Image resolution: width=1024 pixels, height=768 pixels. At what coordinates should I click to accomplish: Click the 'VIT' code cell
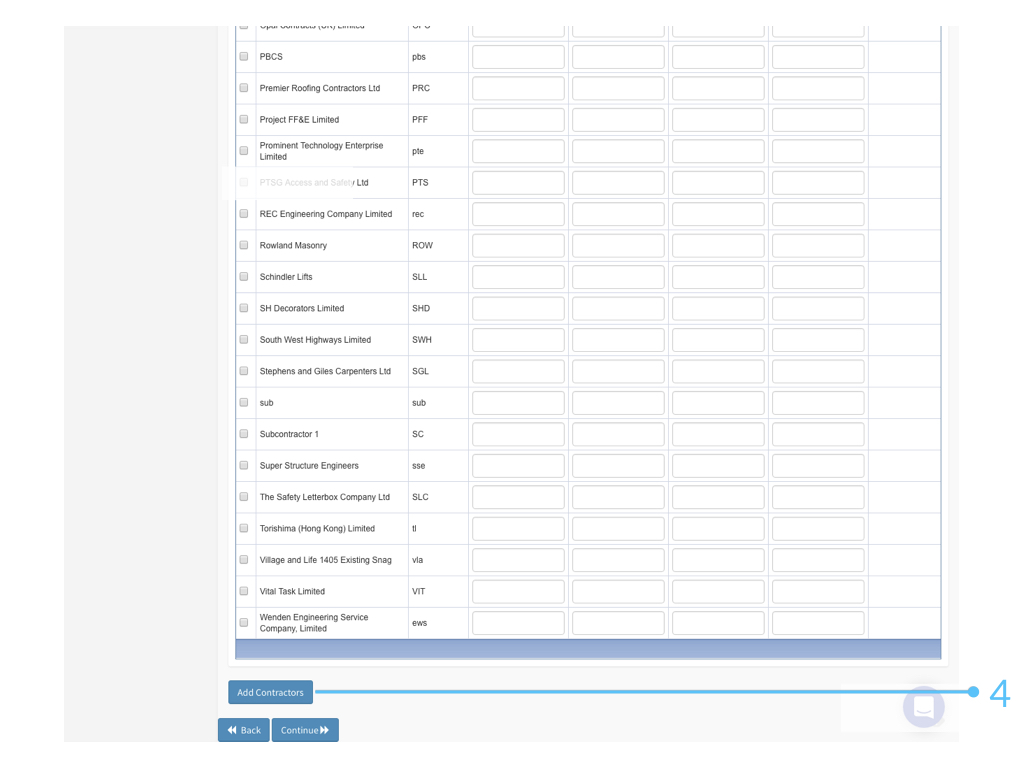(419, 591)
